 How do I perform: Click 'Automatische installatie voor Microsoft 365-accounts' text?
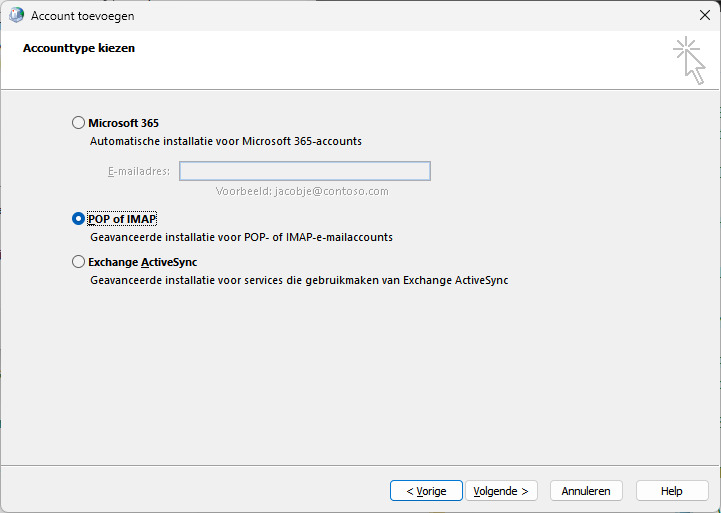[x=226, y=141]
